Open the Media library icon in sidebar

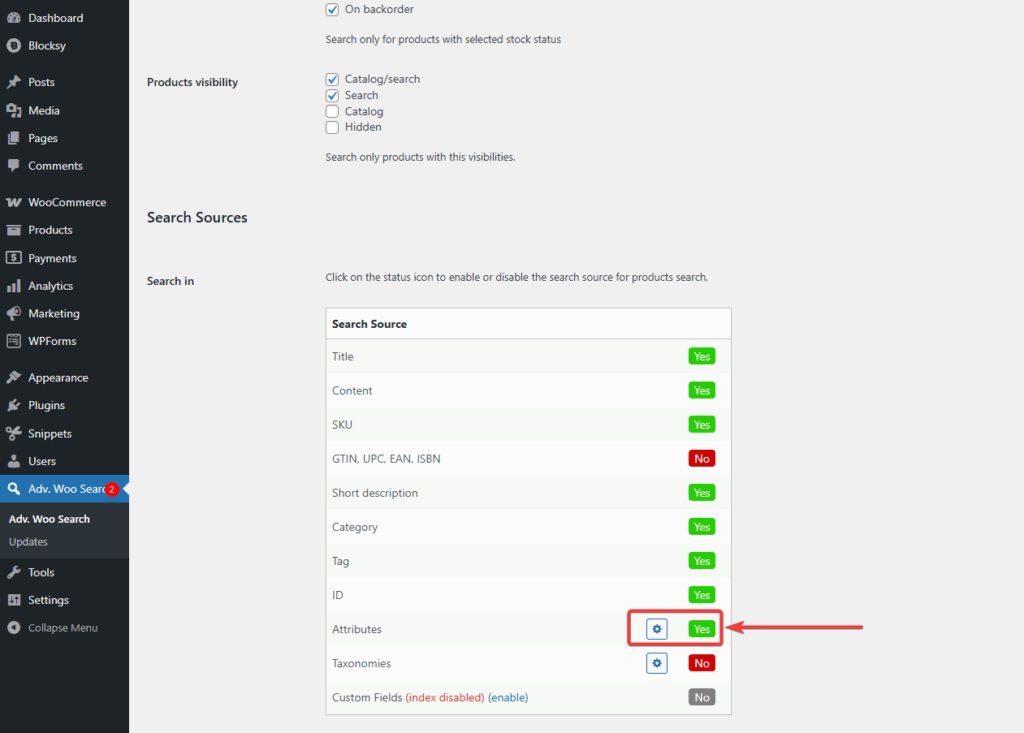(x=16, y=110)
